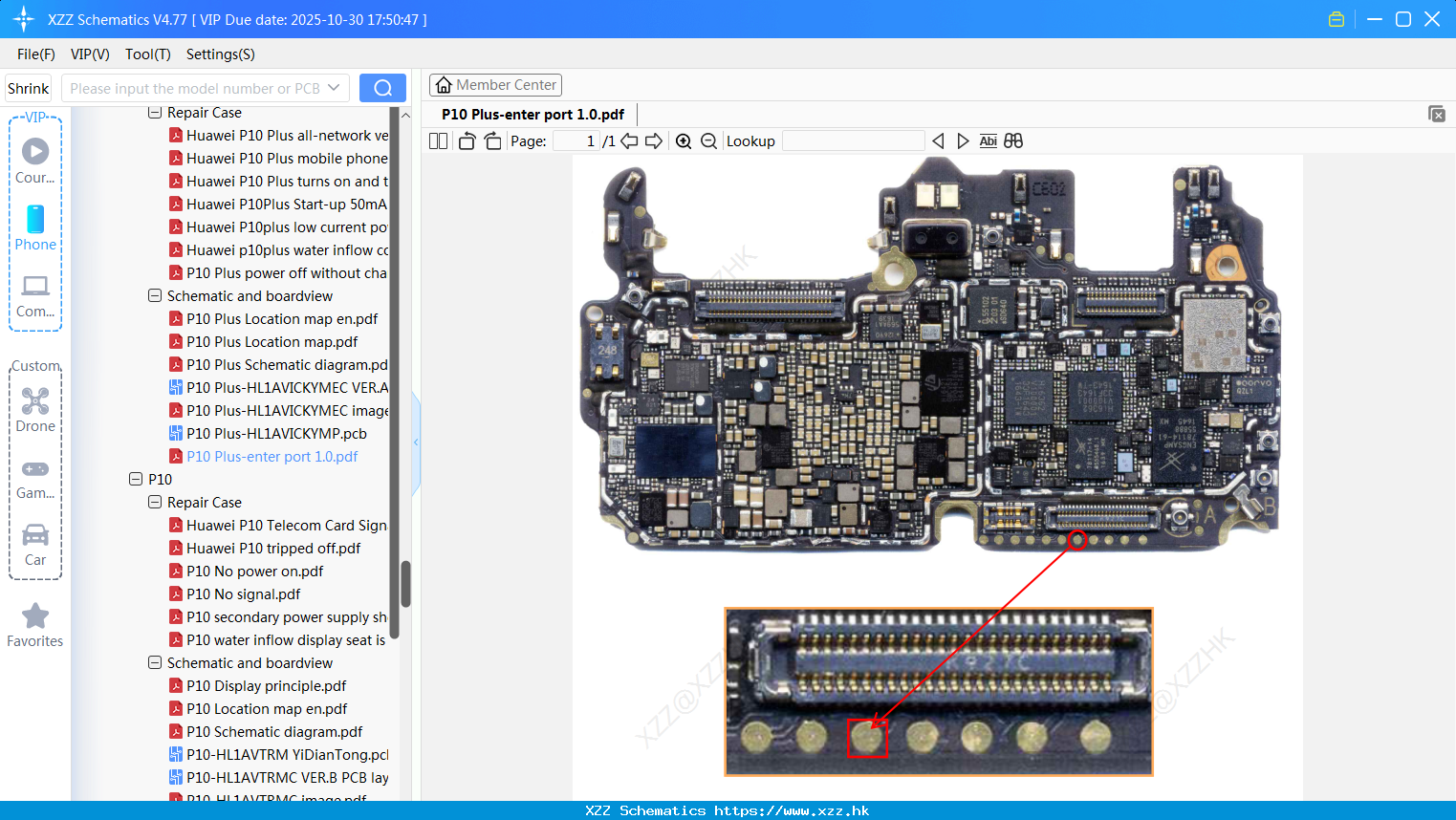Find previous lookup result triangle
This screenshot has height=820, width=1456.
938,141
